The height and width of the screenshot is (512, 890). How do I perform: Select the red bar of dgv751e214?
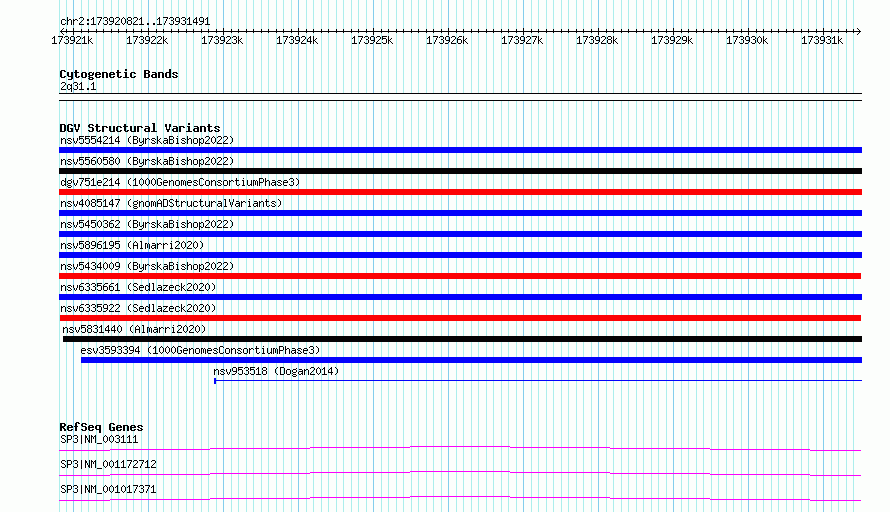coord(460,192)
